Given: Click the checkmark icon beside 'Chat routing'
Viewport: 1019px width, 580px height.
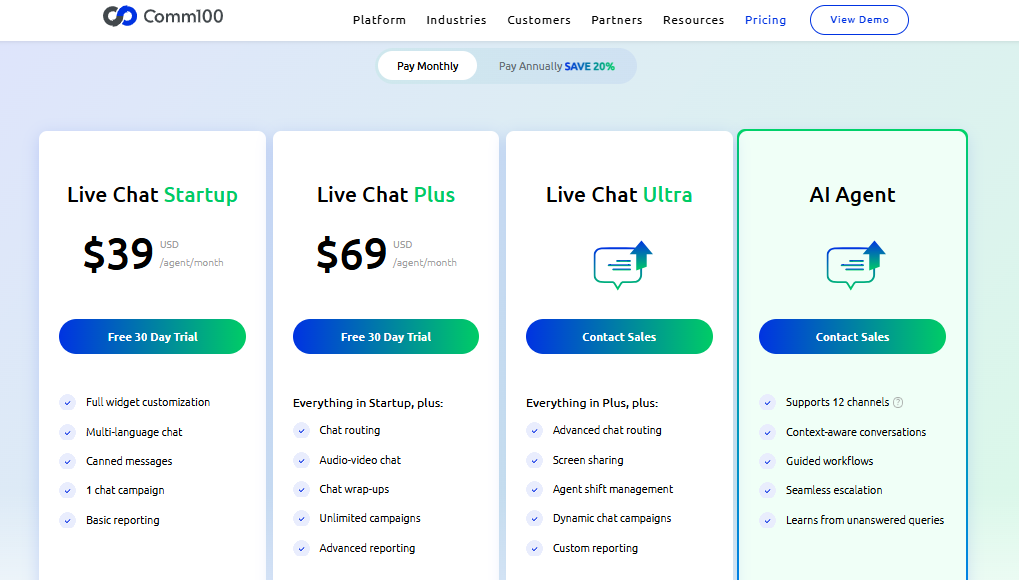Looking at the screenshot, I should pyautogui.click(x=301, y=431).
